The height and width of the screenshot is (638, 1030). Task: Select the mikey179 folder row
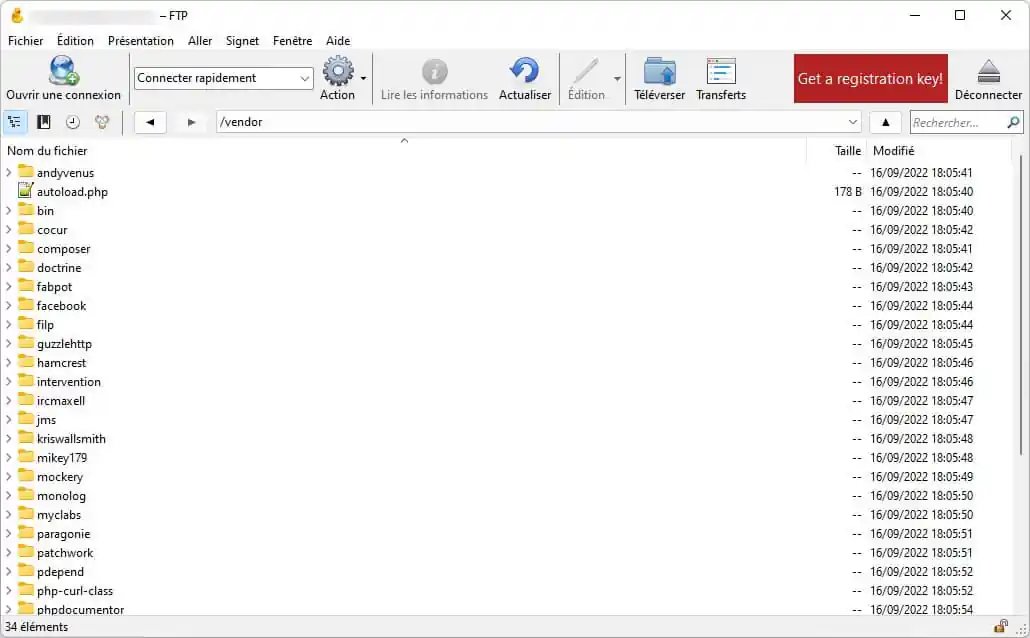[x=506, y=457]
